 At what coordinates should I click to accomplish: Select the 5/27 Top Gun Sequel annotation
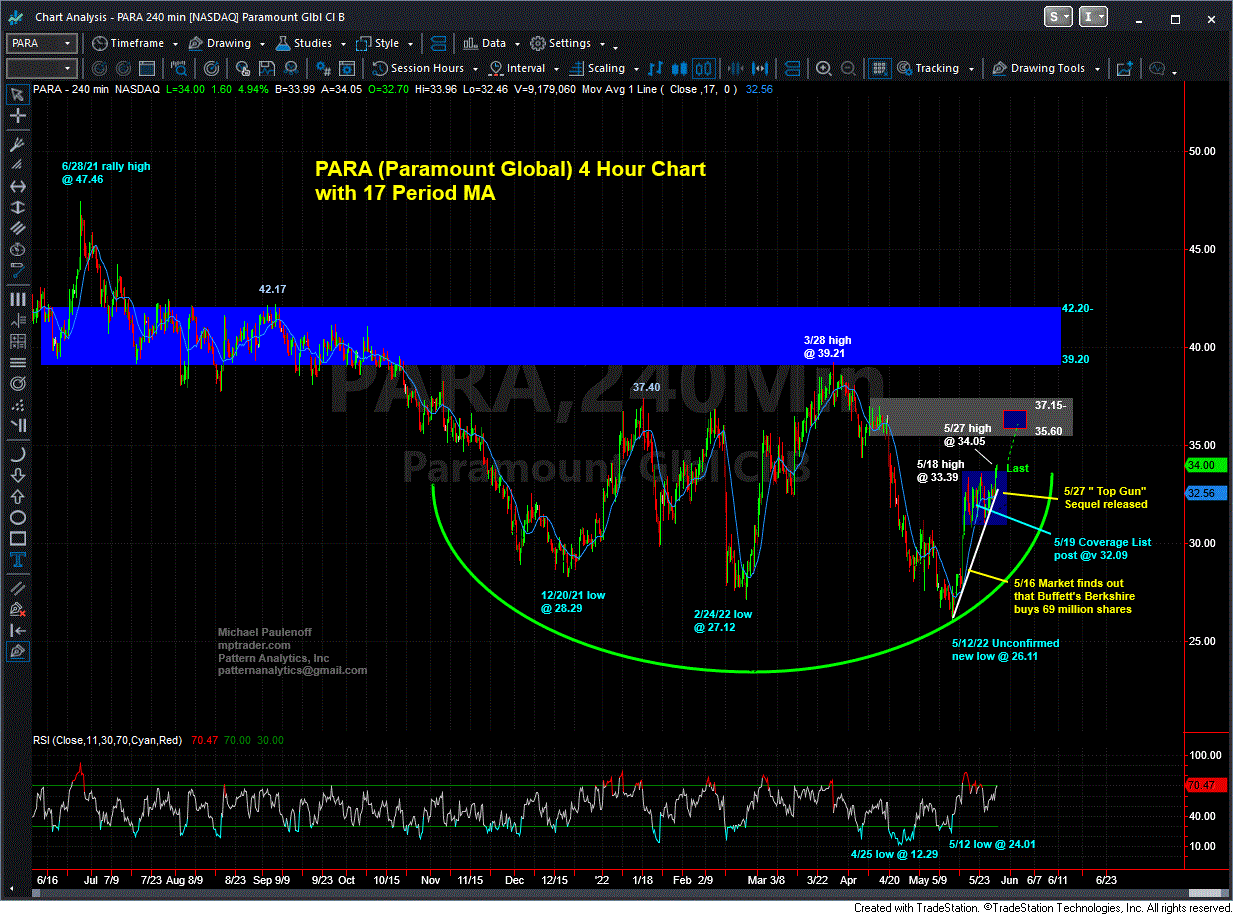click(1105, 497)
